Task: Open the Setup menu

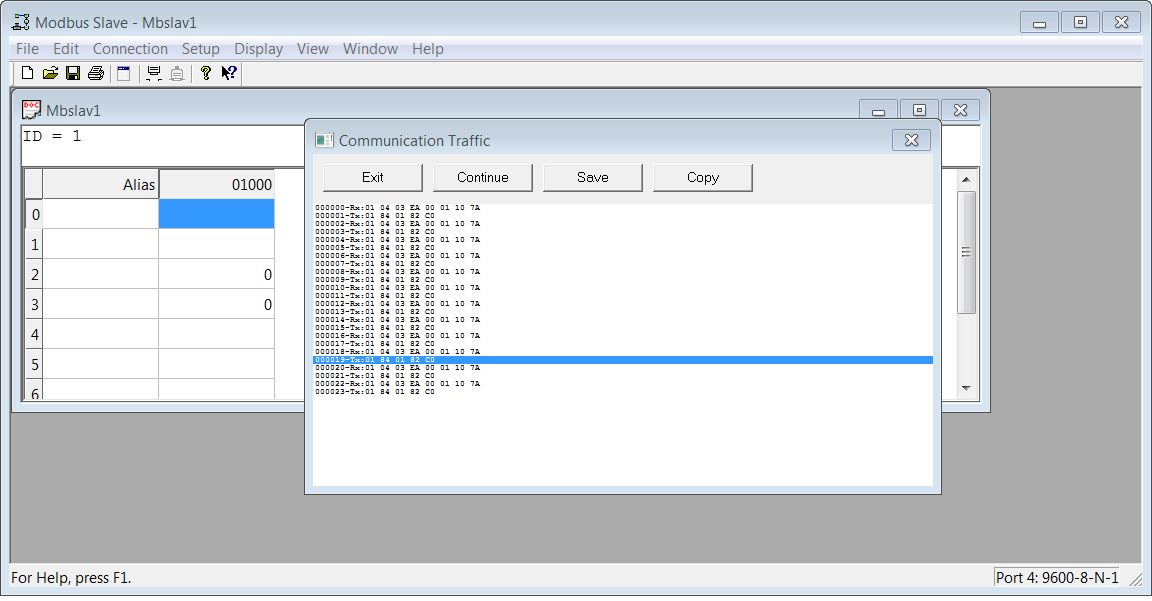Action: pyautogui.click(x=201, y=48)
